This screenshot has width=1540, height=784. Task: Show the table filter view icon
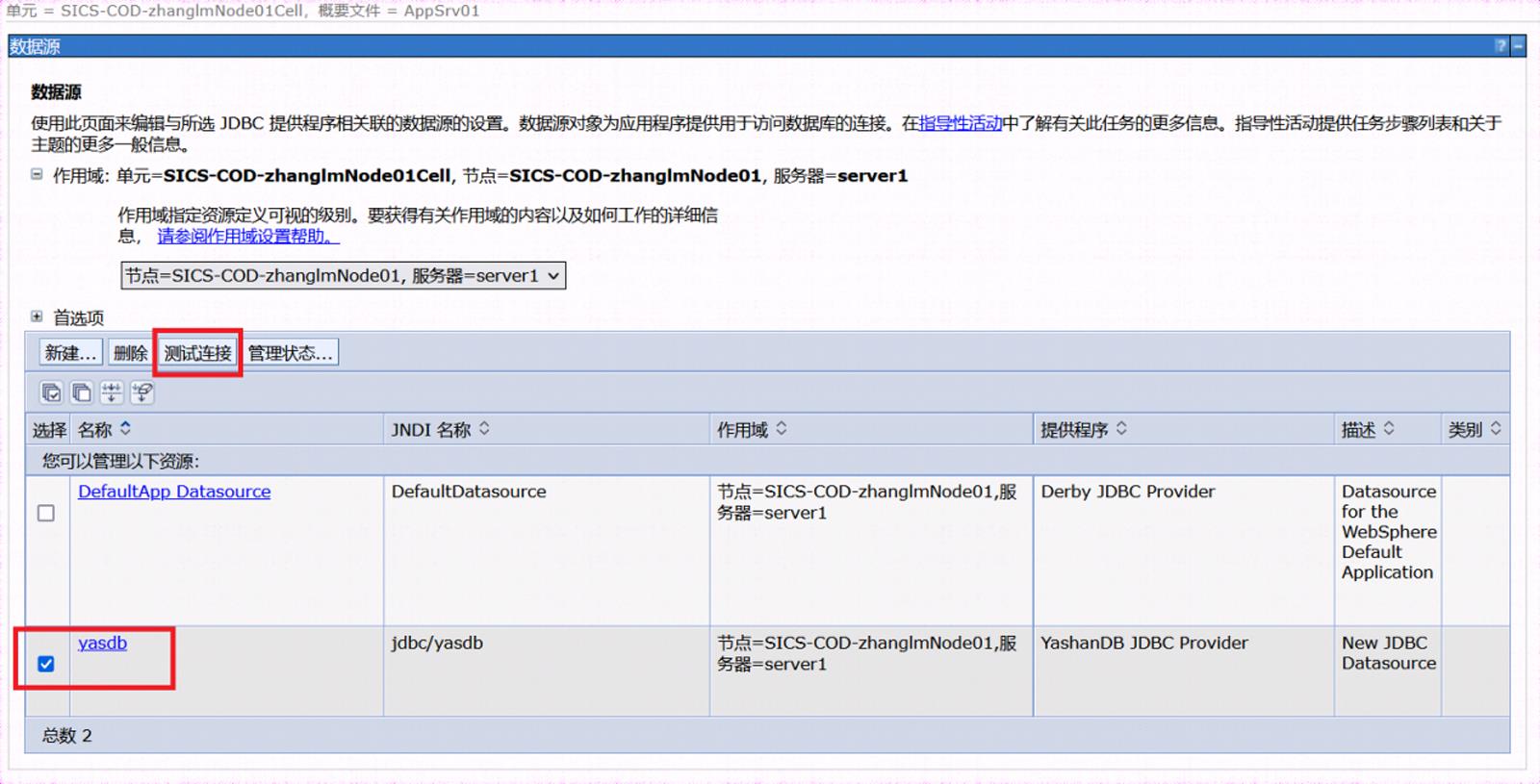click(112, 392)
